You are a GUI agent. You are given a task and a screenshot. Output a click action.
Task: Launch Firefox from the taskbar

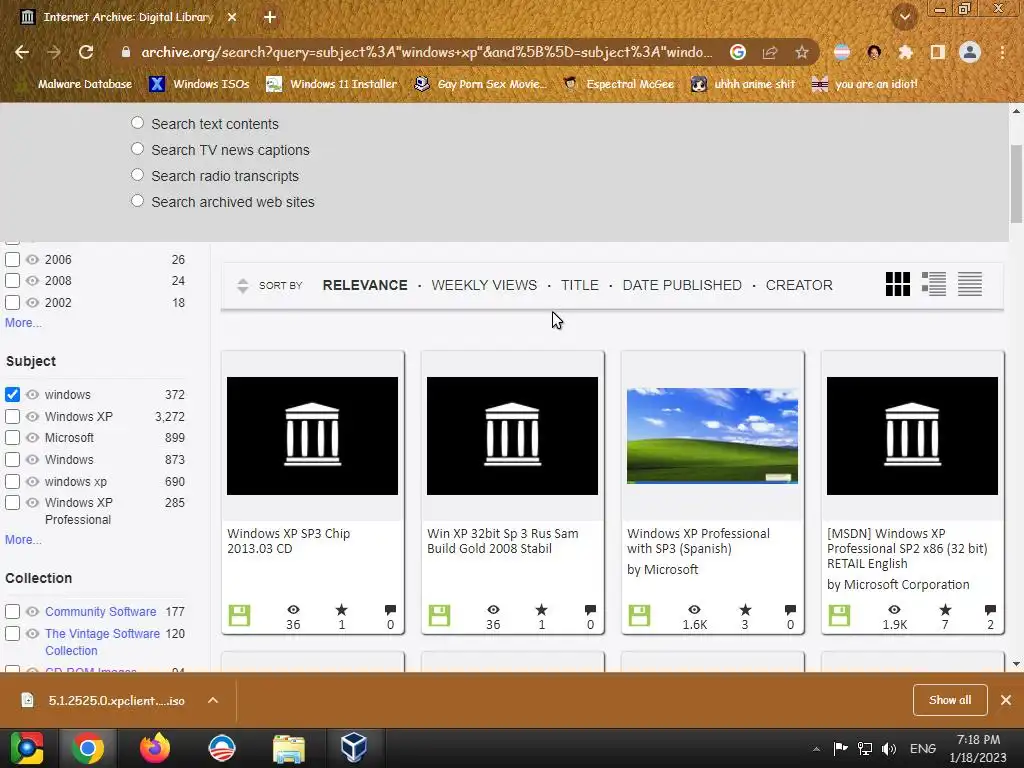(155, 748)
